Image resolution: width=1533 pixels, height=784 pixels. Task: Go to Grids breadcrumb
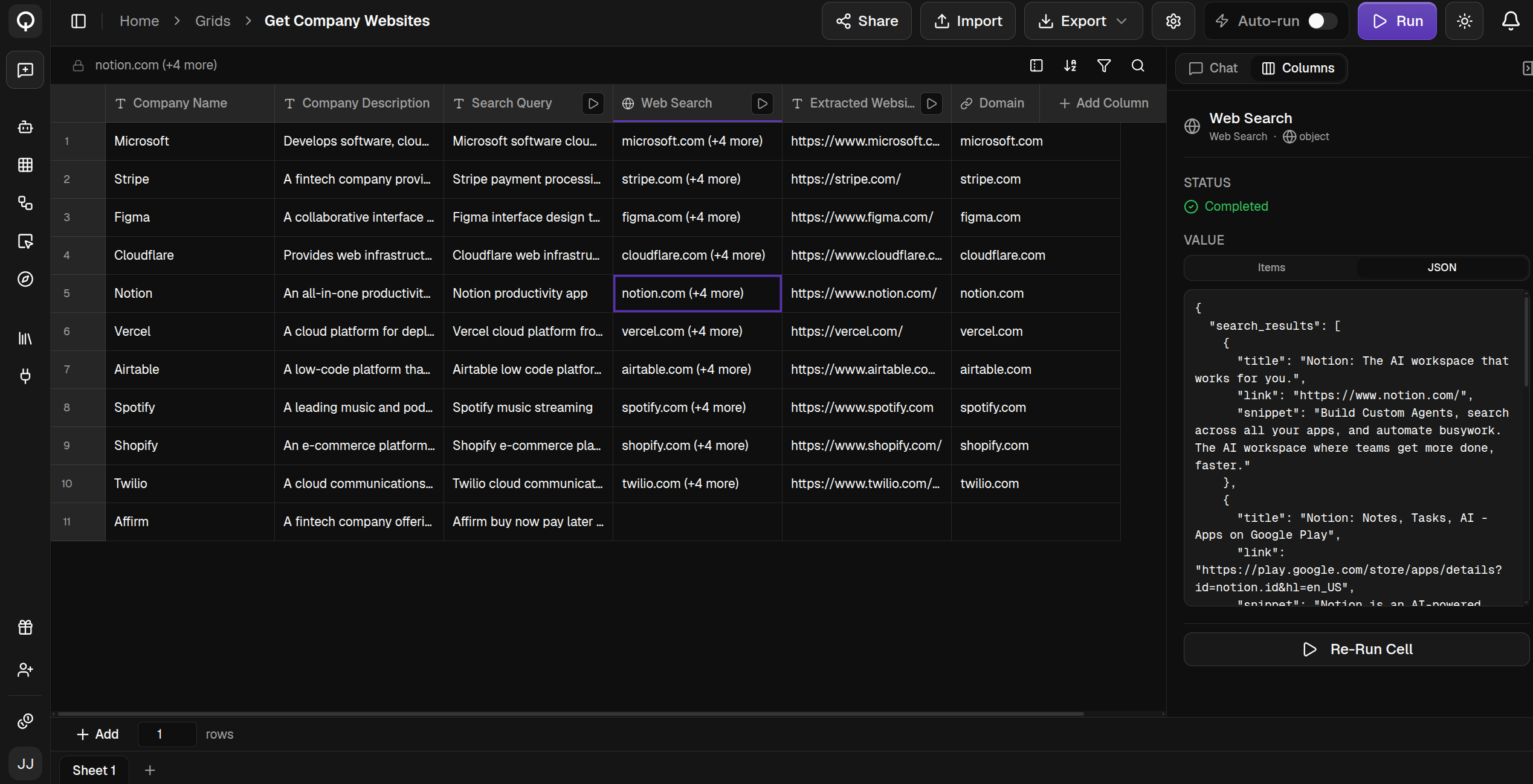[x=213, y=21]
